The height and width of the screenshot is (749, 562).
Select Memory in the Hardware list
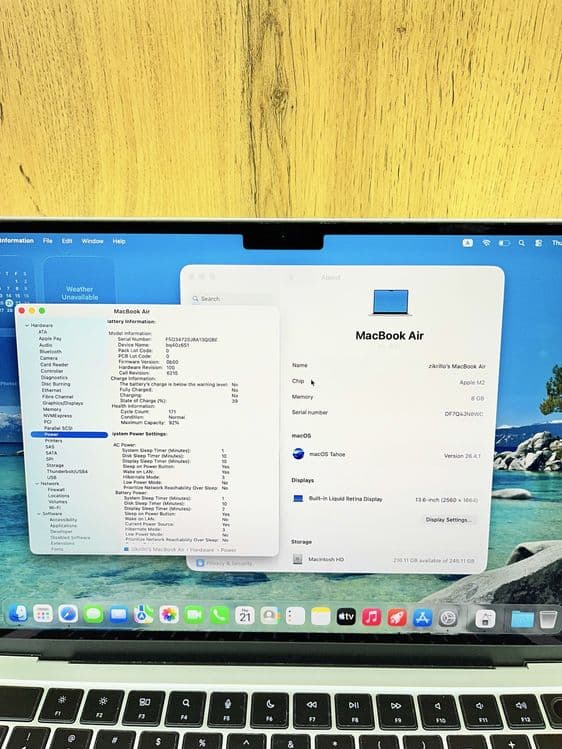click(x=52, y=409)
